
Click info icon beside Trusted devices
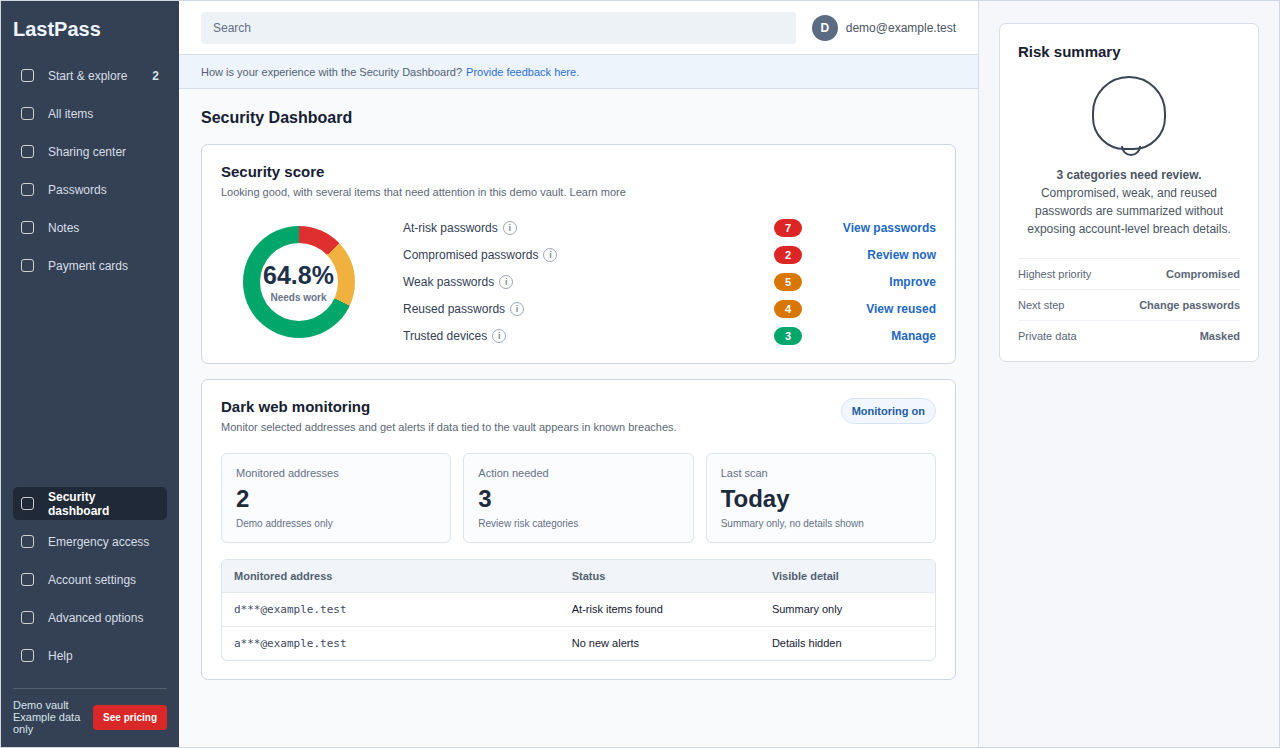(499, 336)
